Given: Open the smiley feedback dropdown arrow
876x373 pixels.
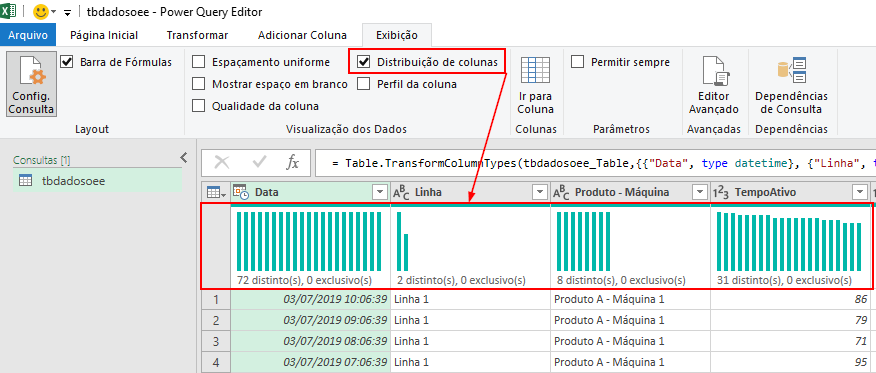Looking at the screenshot, I should point(54,12).
